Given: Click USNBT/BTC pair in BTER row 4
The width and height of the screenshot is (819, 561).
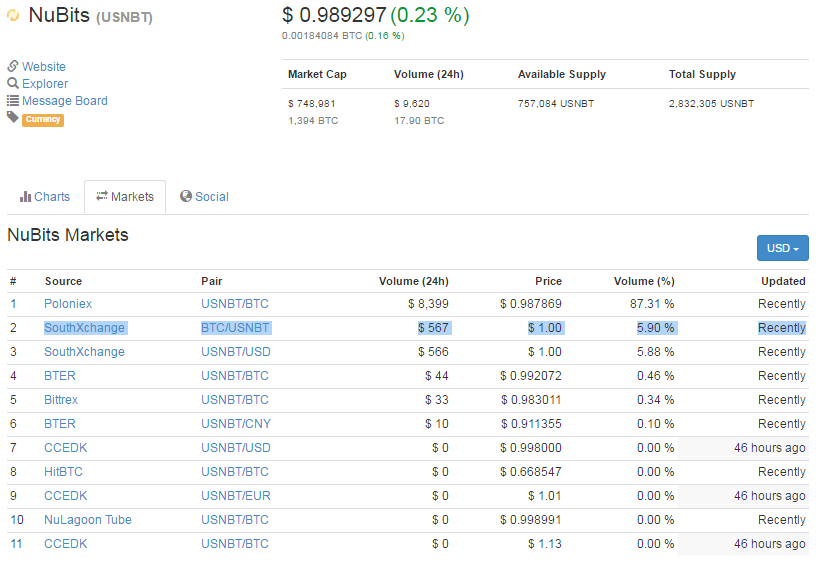Looking at the screenshot, I should click(235, 376).
